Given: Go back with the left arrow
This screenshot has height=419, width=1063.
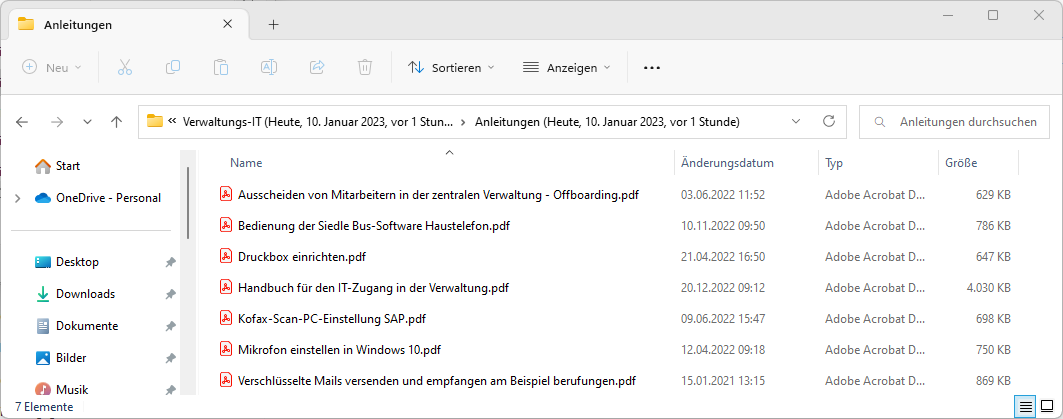Looking at the screenshot, I should 22,122.
